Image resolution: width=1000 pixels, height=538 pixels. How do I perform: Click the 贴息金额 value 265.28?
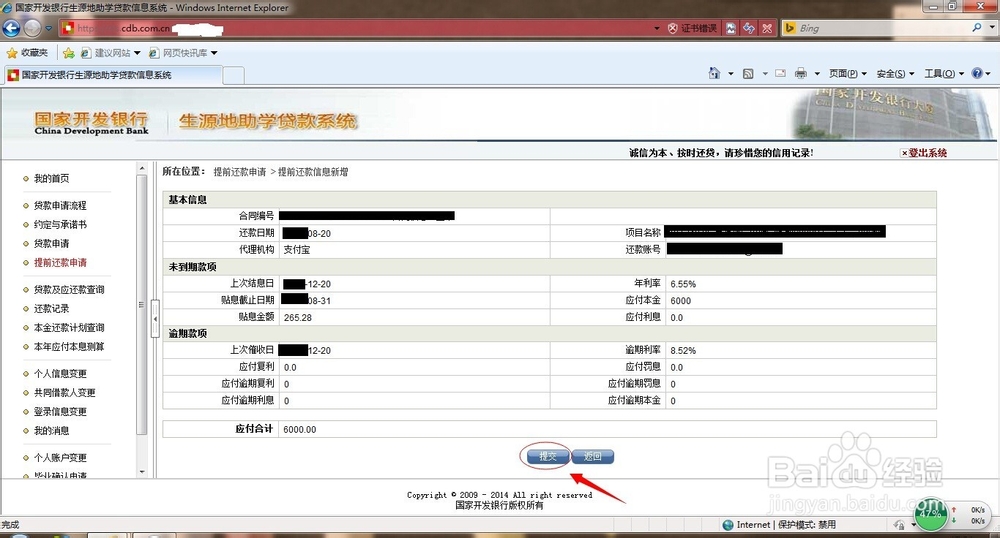pos(298,317)
